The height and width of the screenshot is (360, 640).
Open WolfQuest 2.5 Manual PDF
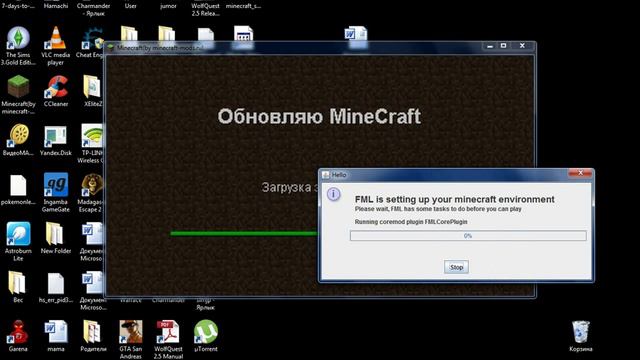[x=168, y=332]
